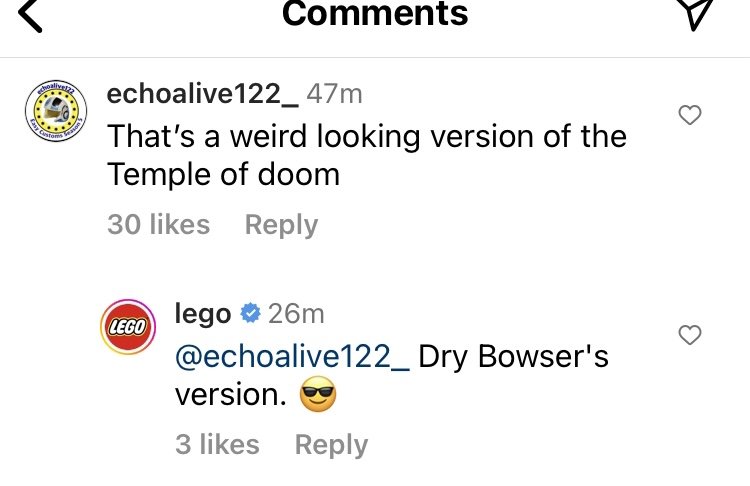The height and width of the screenshot is (486, 750).
Task: Open the echoalive122_ username link
Action: pos(200,95)
